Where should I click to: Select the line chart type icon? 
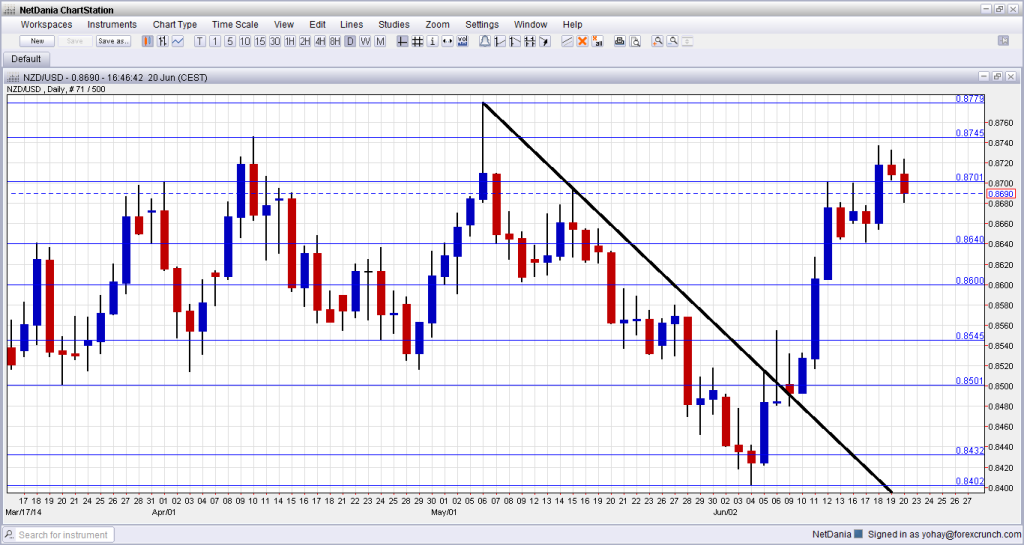coord(177,41)
